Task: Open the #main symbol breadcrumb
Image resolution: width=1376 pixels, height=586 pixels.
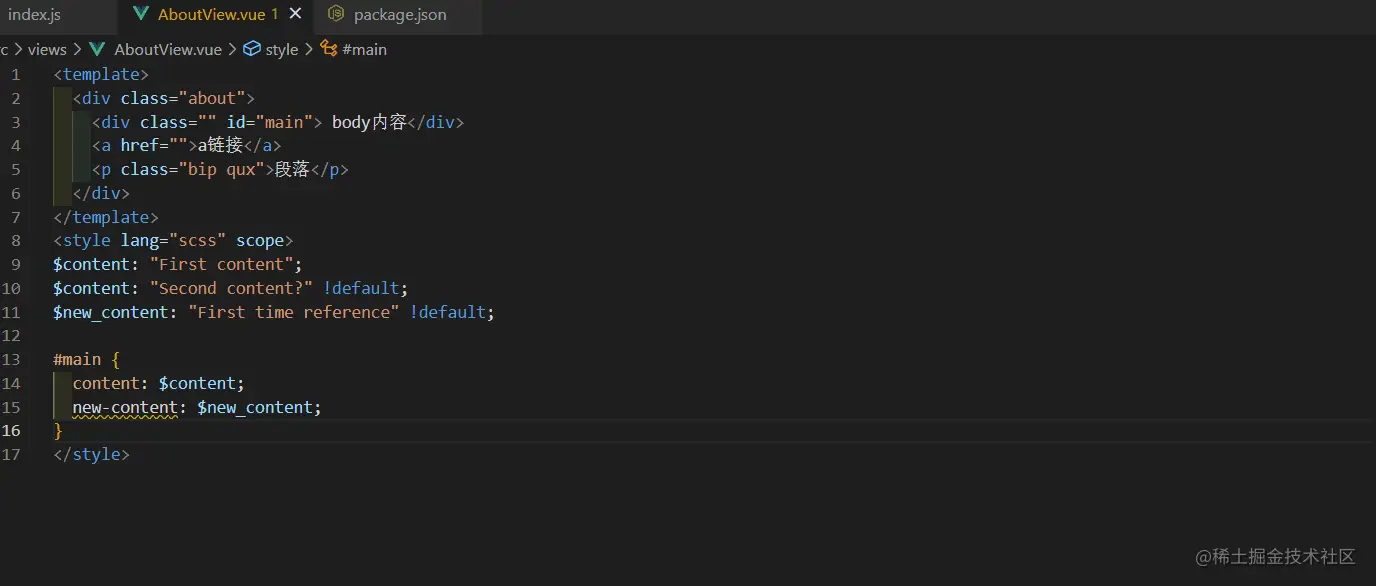Action: coord(364,49)
